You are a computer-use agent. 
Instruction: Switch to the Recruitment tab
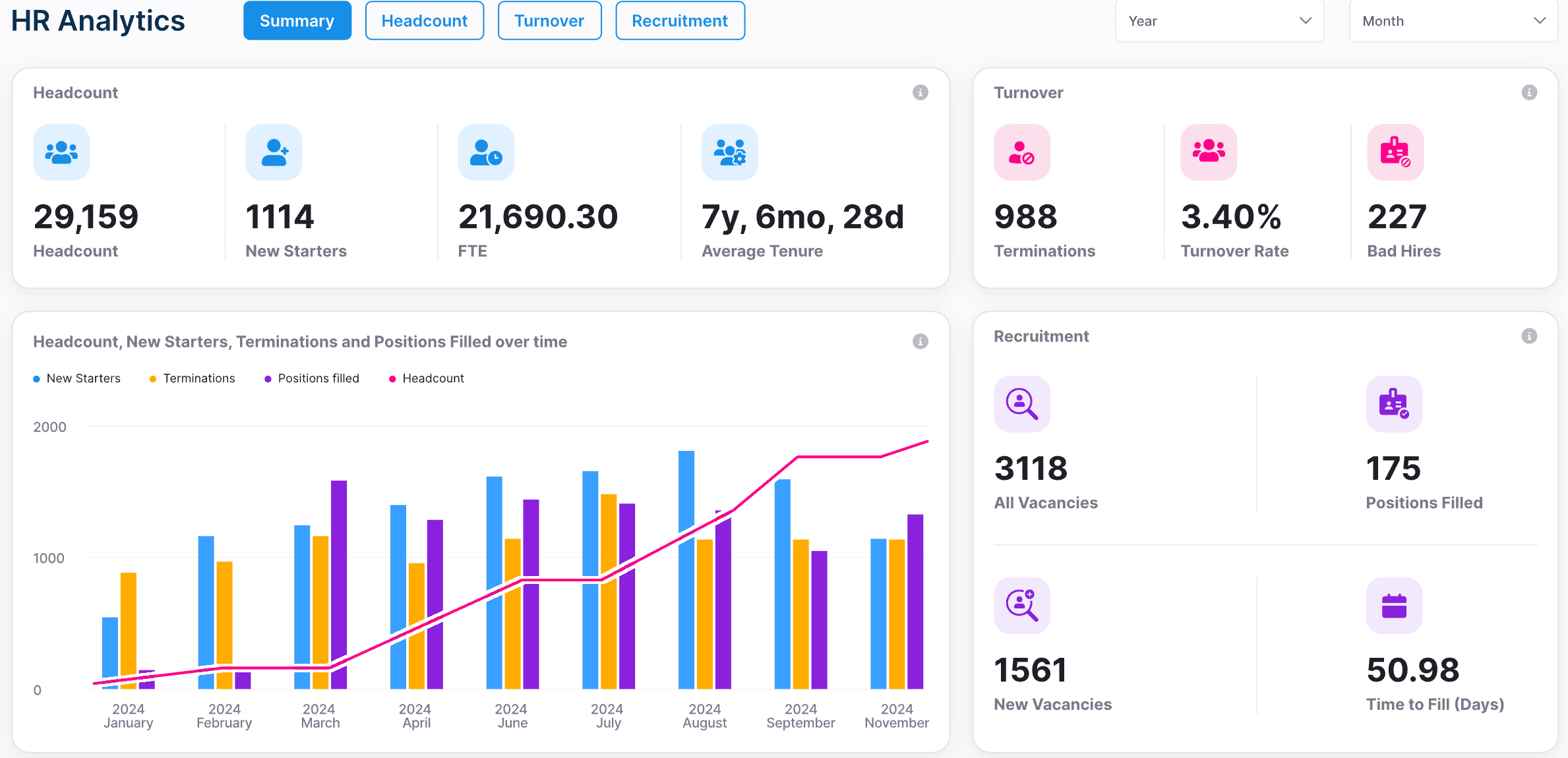(x=679, y=21)
